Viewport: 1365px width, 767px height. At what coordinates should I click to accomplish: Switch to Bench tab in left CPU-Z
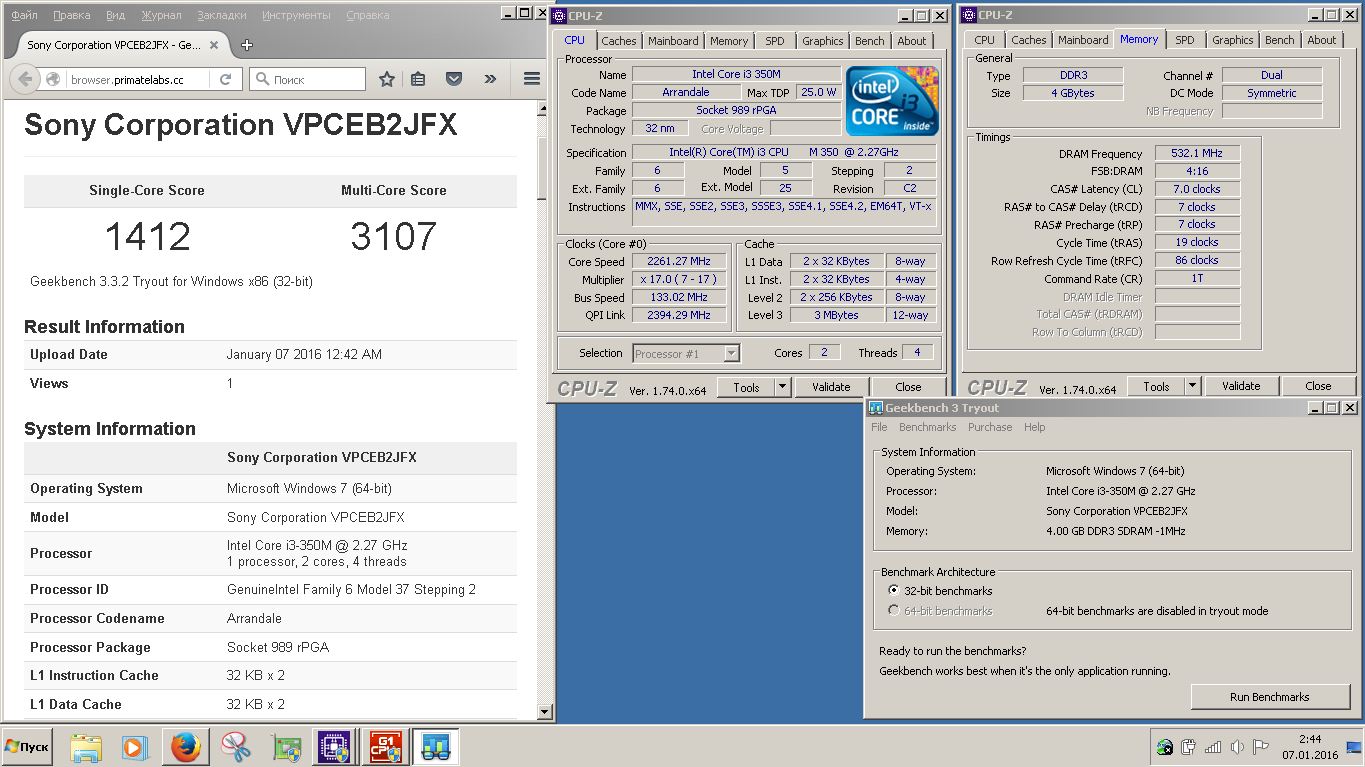tap(870, 41)
